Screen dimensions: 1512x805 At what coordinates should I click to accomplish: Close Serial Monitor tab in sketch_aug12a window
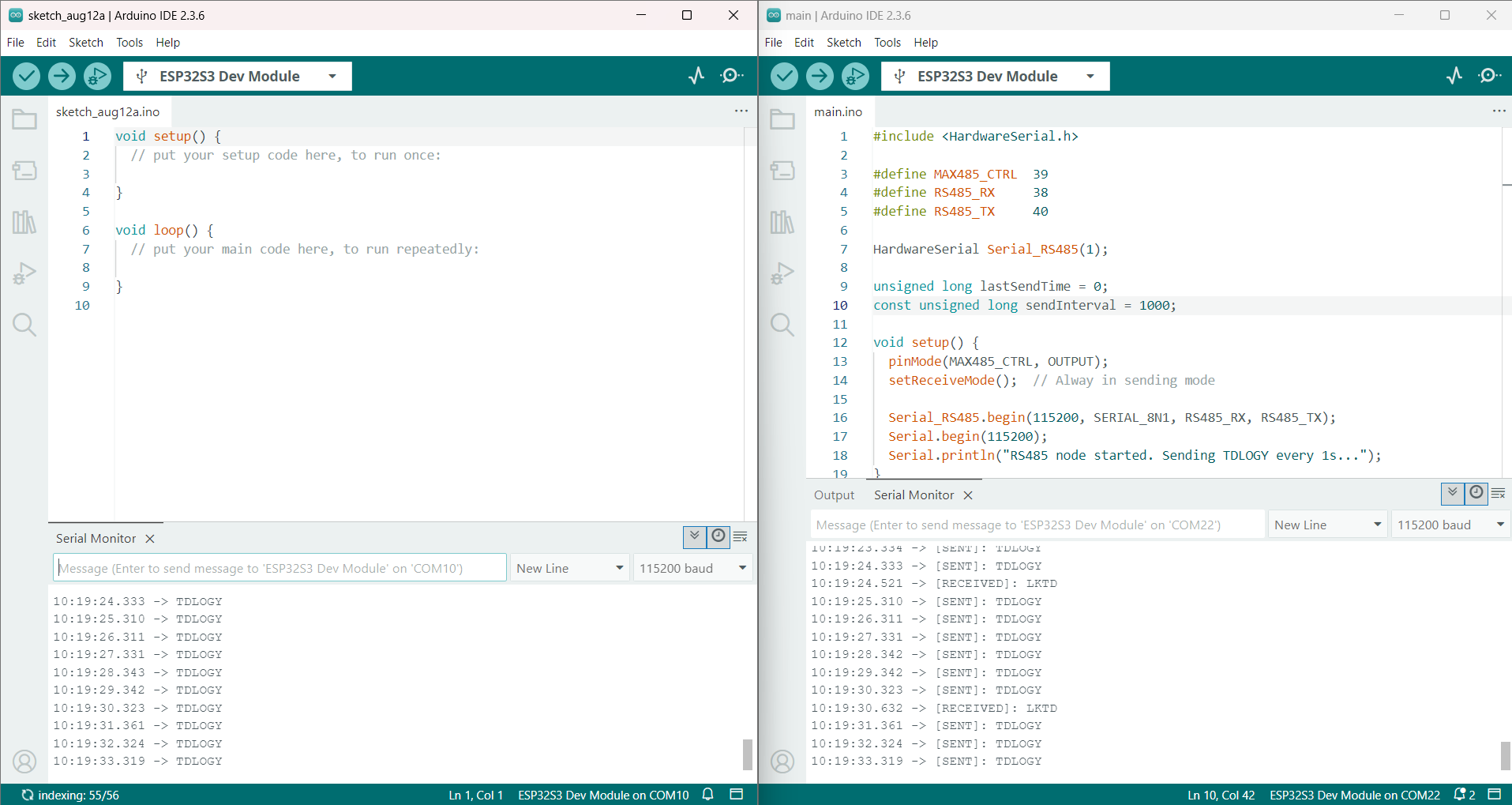tap(150, 539)
